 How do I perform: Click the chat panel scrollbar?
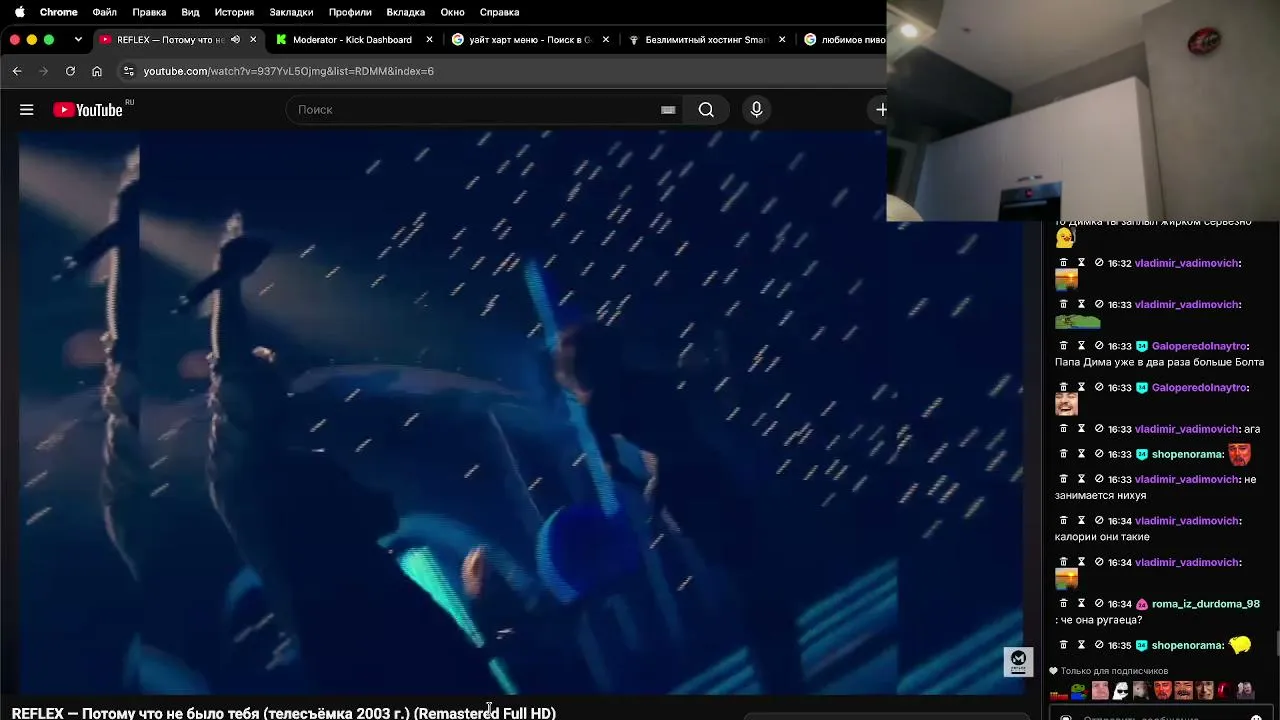tap(1277, 645)
